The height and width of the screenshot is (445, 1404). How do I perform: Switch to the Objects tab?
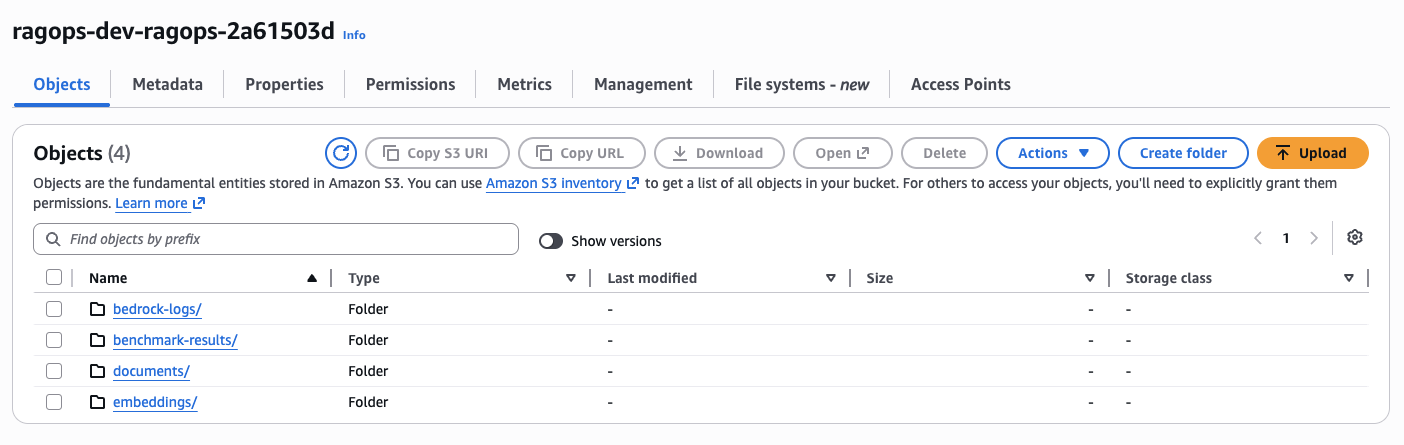coord(62,84)
